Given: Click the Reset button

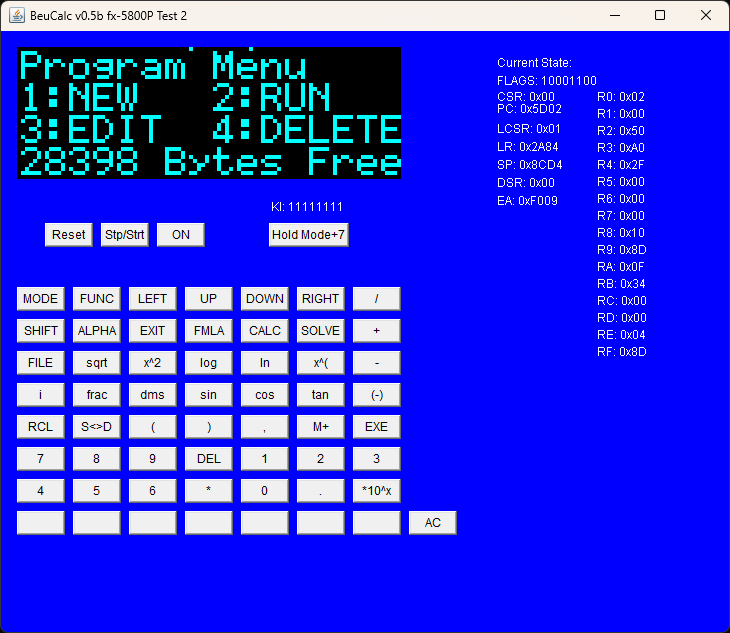Looking at the screenshot, I should tap(68, 235).
